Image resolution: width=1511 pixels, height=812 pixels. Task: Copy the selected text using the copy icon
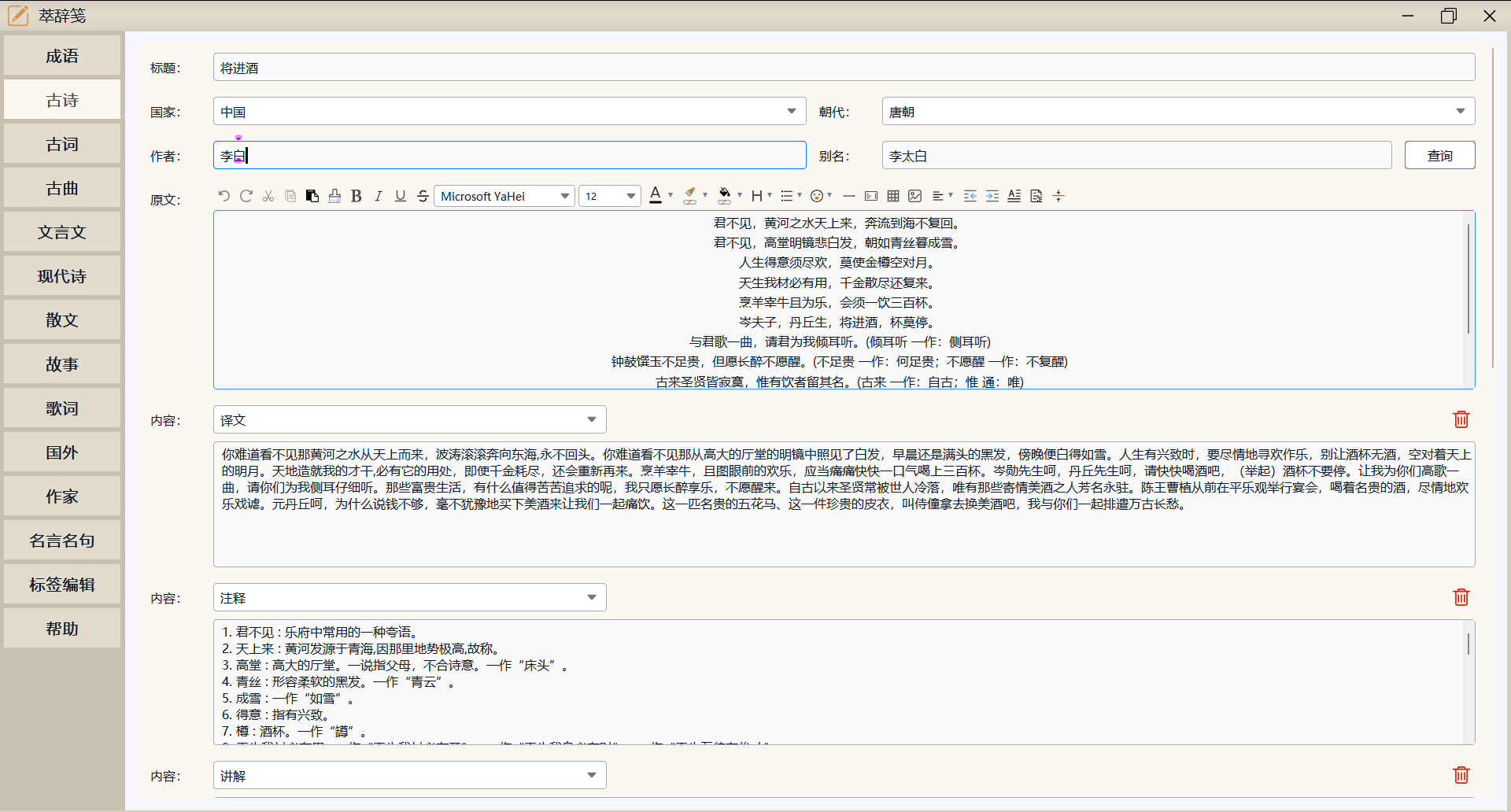(x=290, y=196)
